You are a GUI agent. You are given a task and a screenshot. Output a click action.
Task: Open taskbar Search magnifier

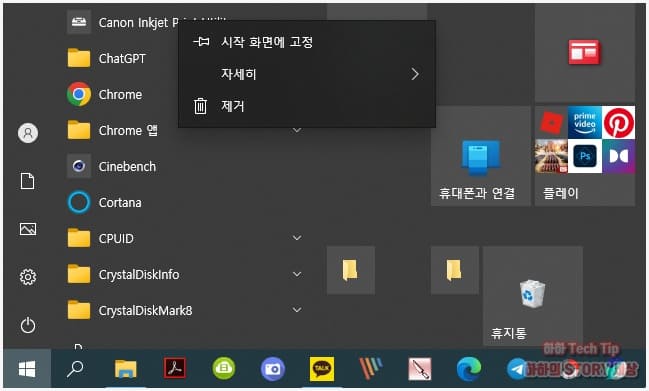[75, 368]
